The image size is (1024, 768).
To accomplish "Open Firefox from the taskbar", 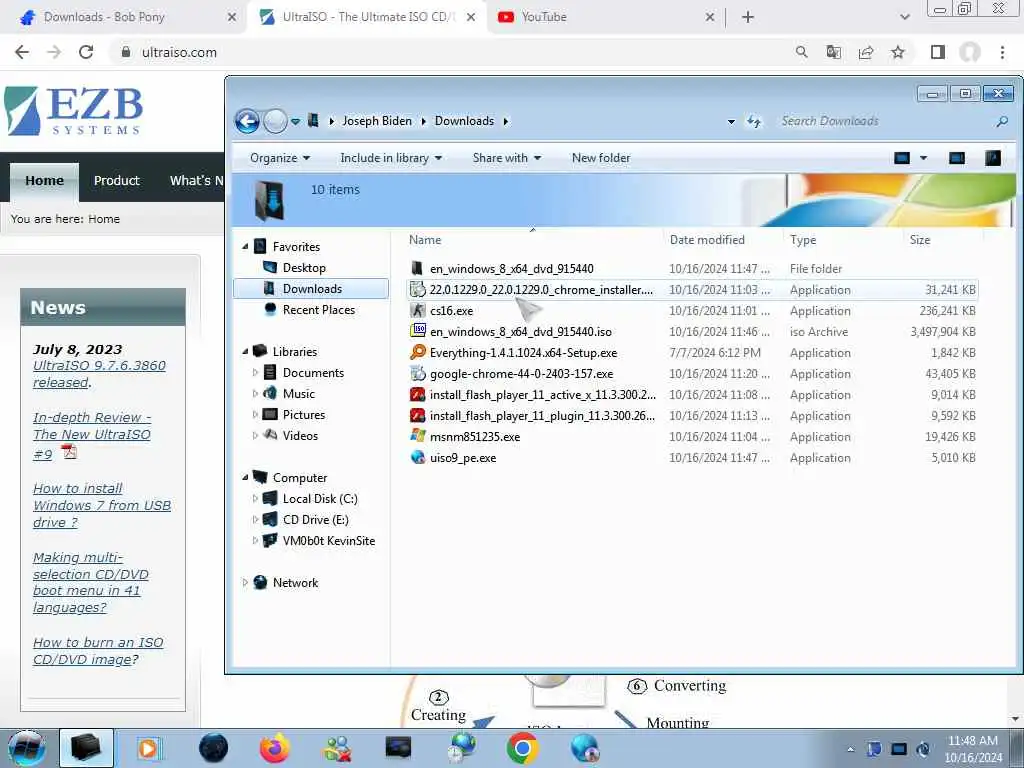I will pos(274,748).
